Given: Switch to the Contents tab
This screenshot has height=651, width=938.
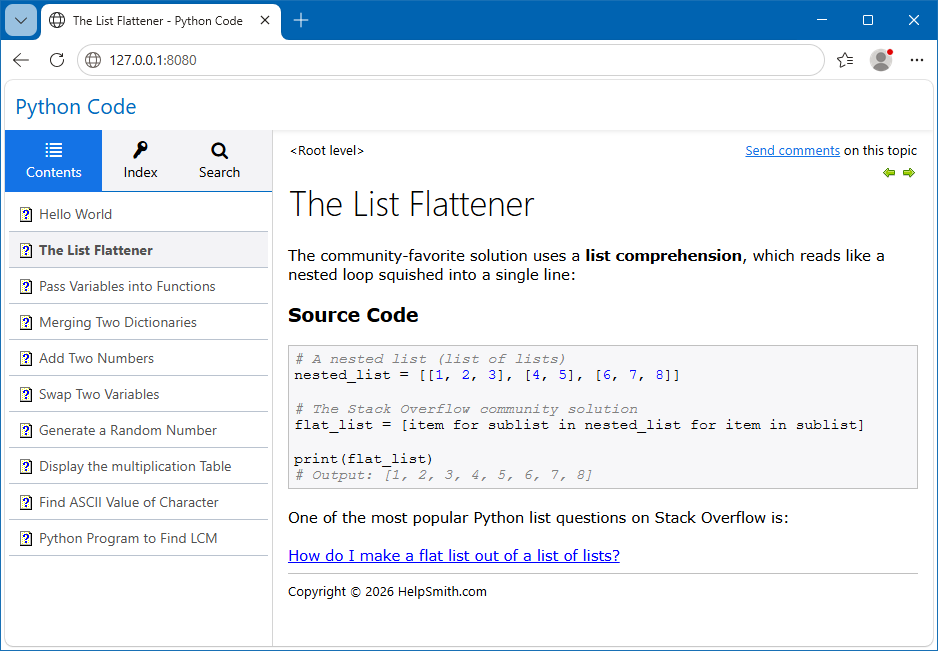Looking at the screenshot, I should pyautogui.click(x=53, y=160).
